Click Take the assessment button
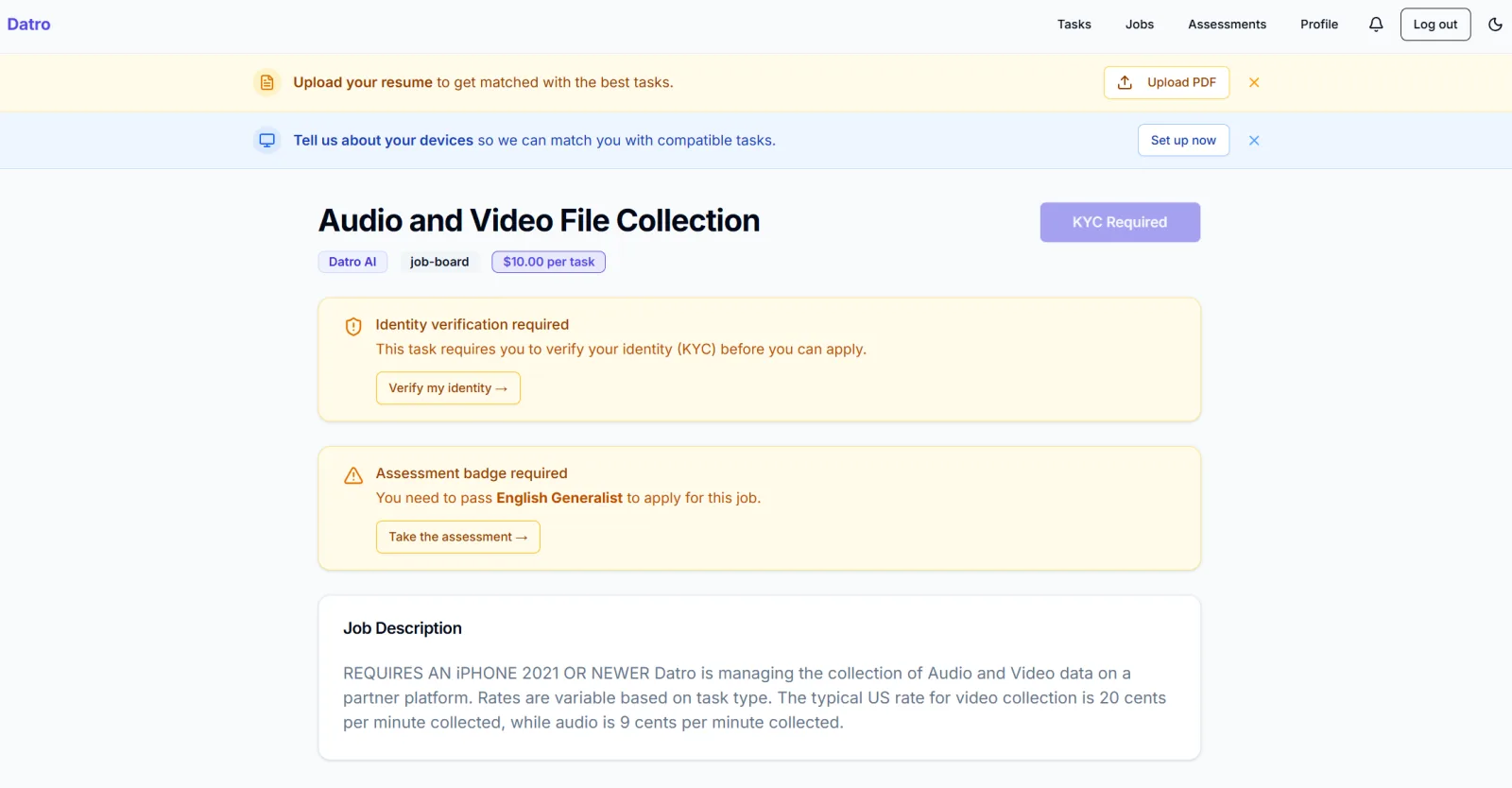Screen dimensions: 1512x788 tap(458, 538)
